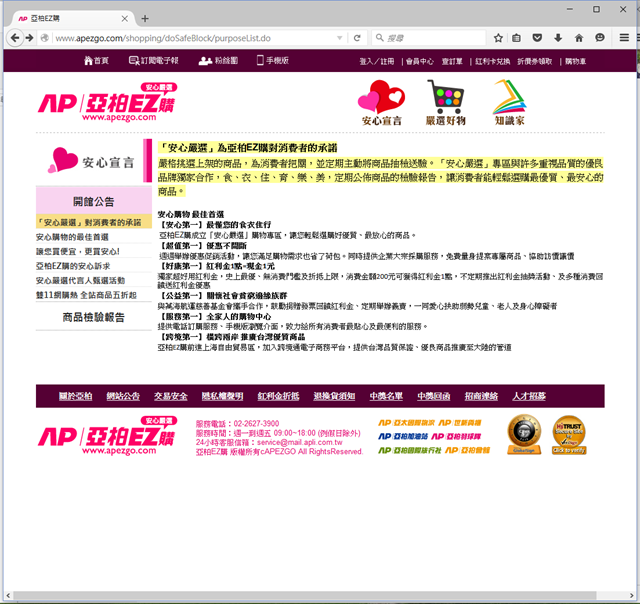Open 讓您買便宜，更買安心! sidebar item
Image resolution: width=640 pixels, height=604 pixels.
(x=78, y=251)
